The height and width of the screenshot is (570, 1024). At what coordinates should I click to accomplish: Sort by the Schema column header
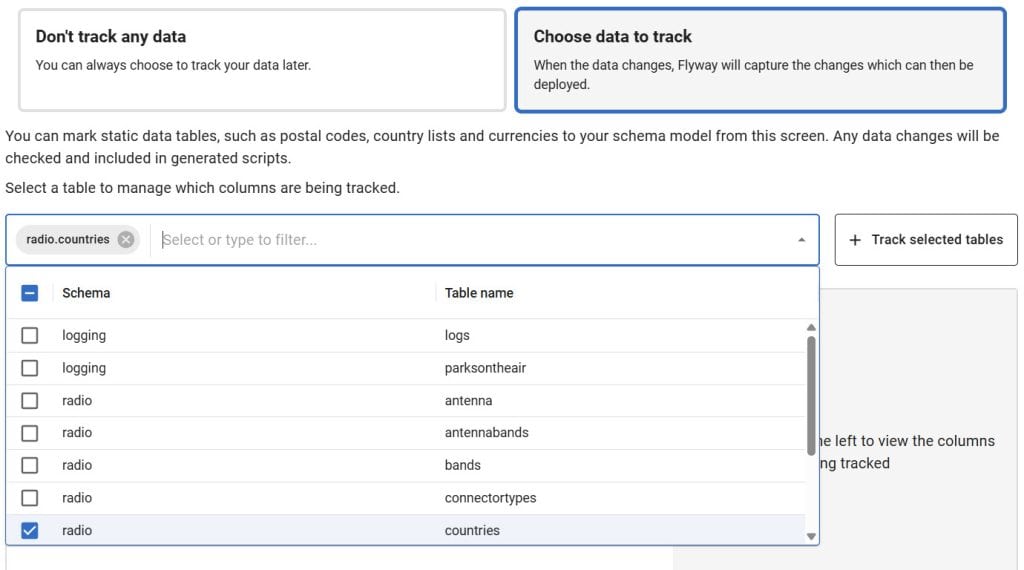[86, 293]
